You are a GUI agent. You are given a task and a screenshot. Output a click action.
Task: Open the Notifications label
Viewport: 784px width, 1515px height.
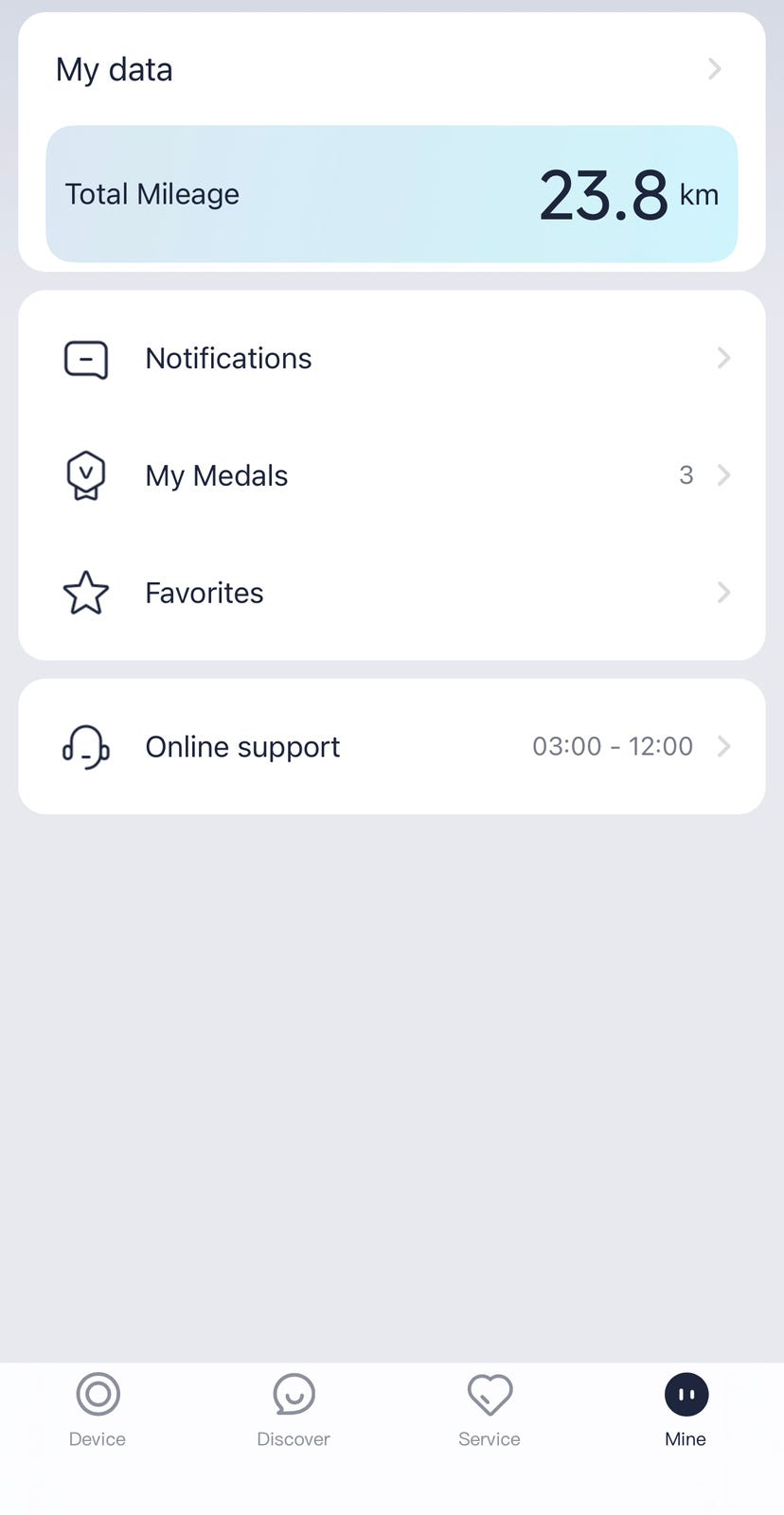(x=228, y=359)
